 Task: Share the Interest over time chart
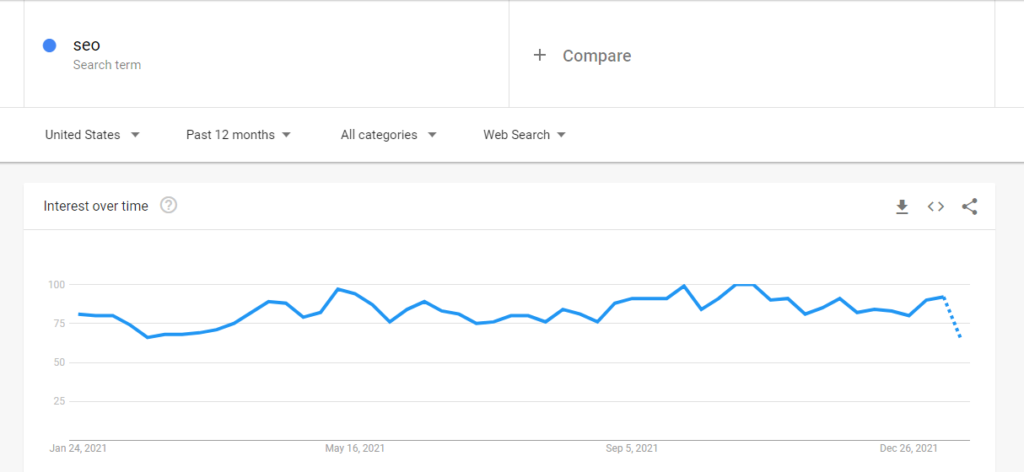(x=970, y=207)
